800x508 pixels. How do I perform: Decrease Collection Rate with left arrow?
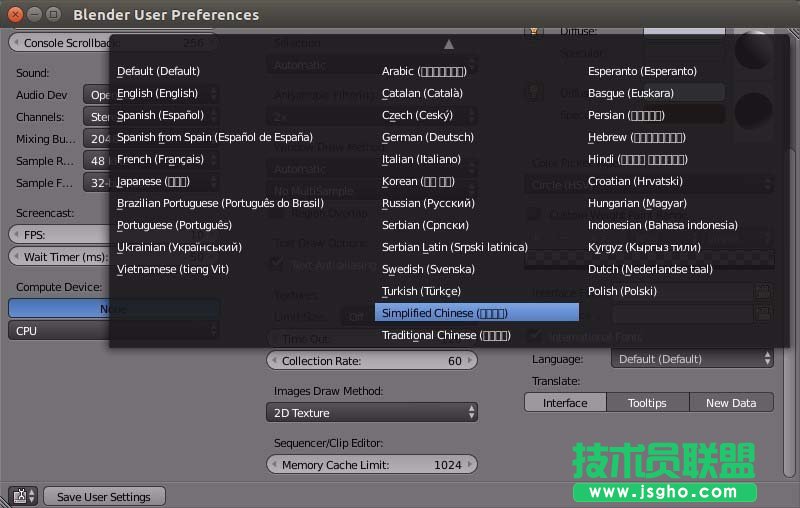pyautogui.click(x=274, y=361)
